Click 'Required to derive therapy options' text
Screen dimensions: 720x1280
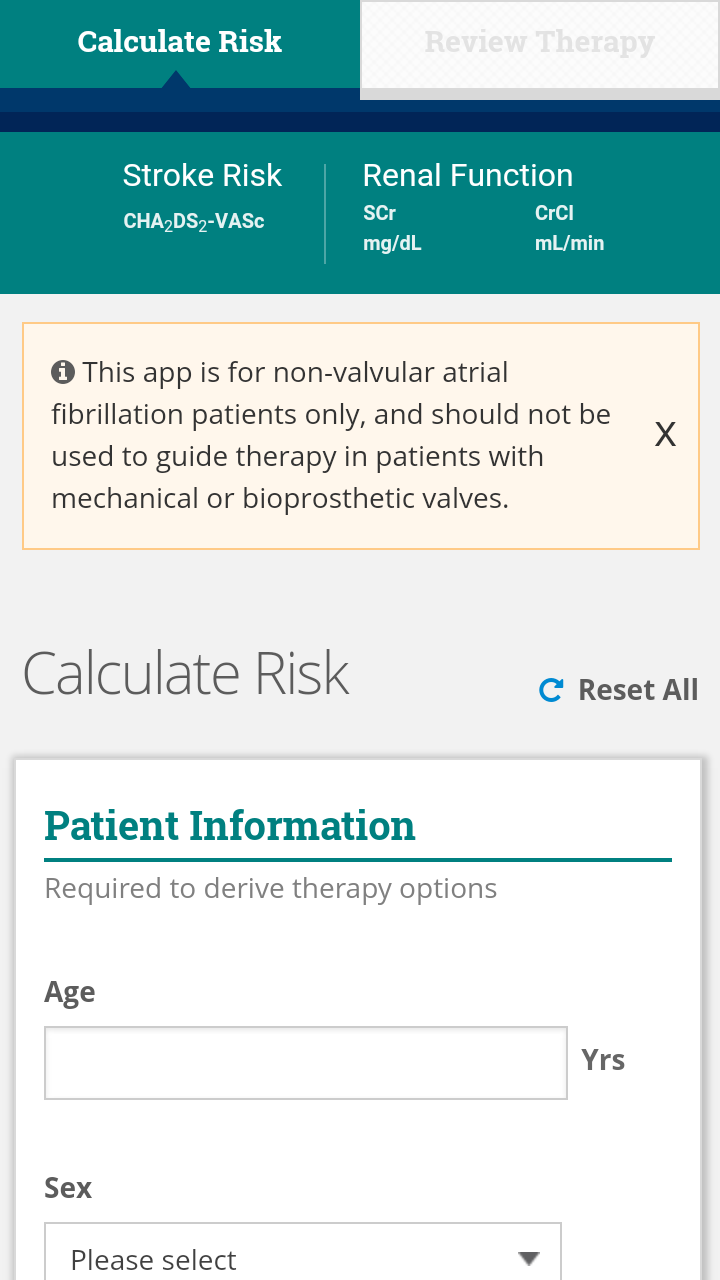[x=271, y=888]
